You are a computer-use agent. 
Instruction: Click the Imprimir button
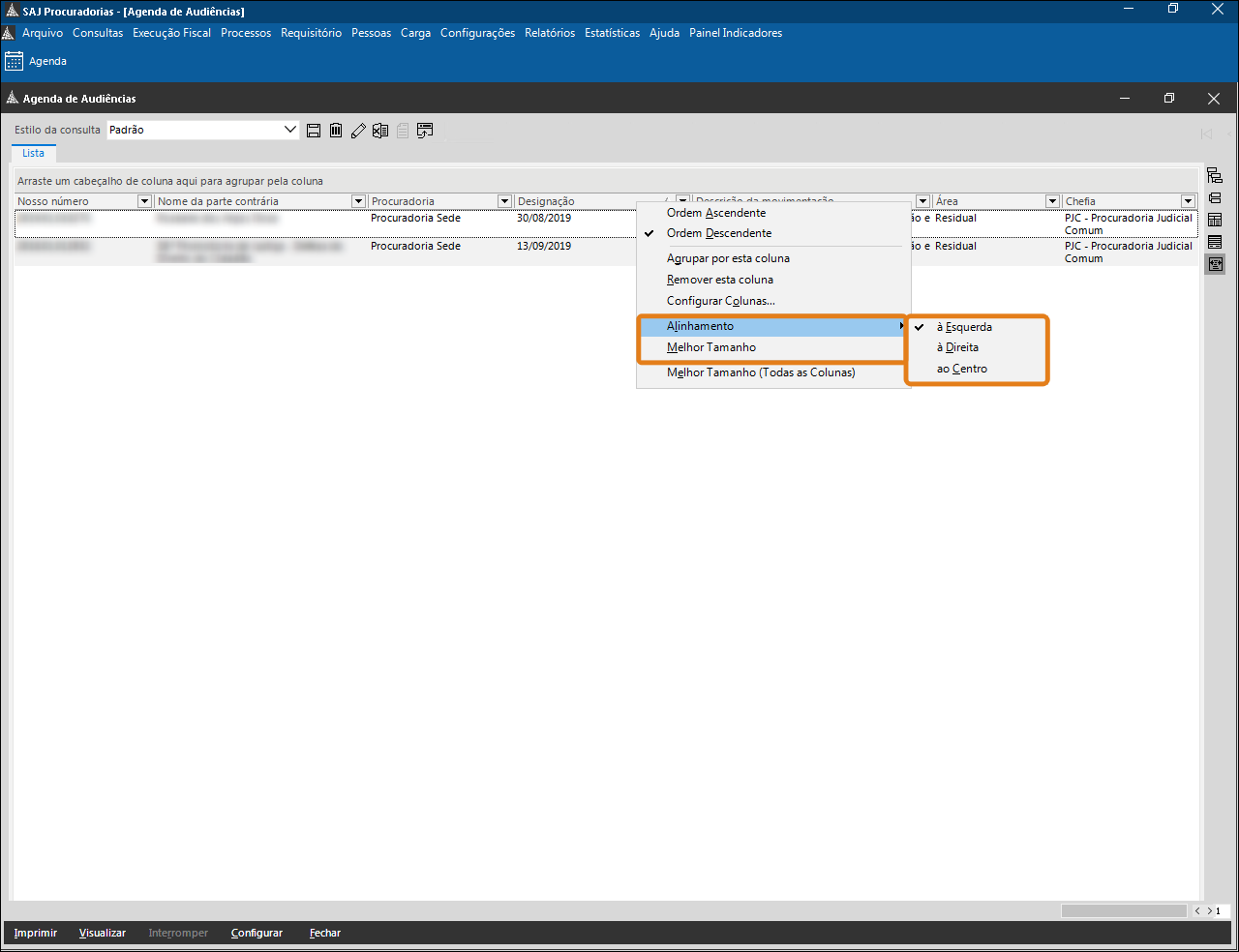[36, 933]
